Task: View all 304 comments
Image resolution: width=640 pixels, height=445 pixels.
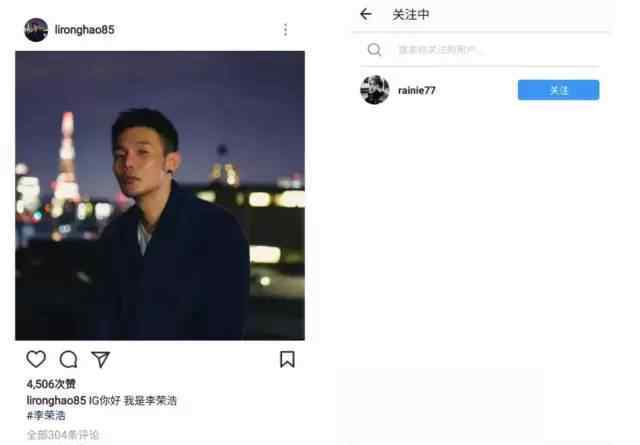Action: click(x=63, y=435)
